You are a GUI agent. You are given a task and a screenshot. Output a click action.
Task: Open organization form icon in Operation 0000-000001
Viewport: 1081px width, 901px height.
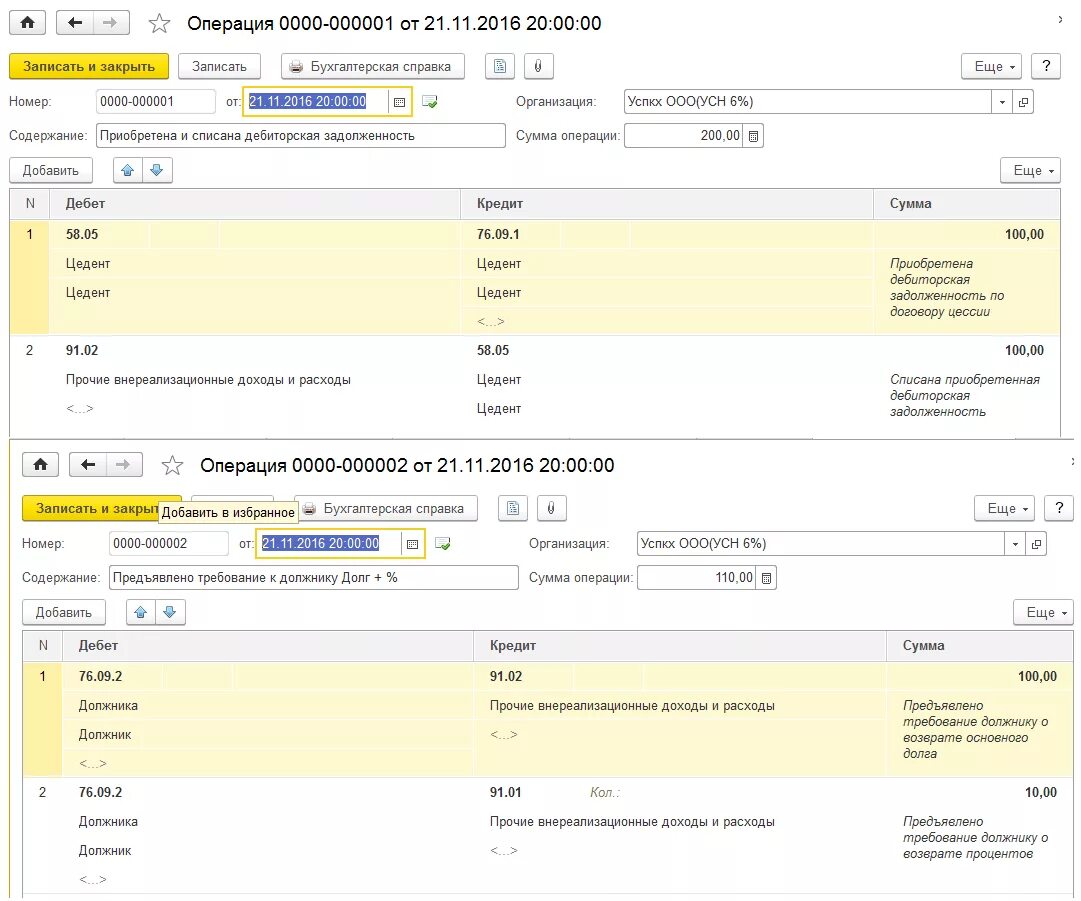pyautogui.click(x=1024, y=102)
